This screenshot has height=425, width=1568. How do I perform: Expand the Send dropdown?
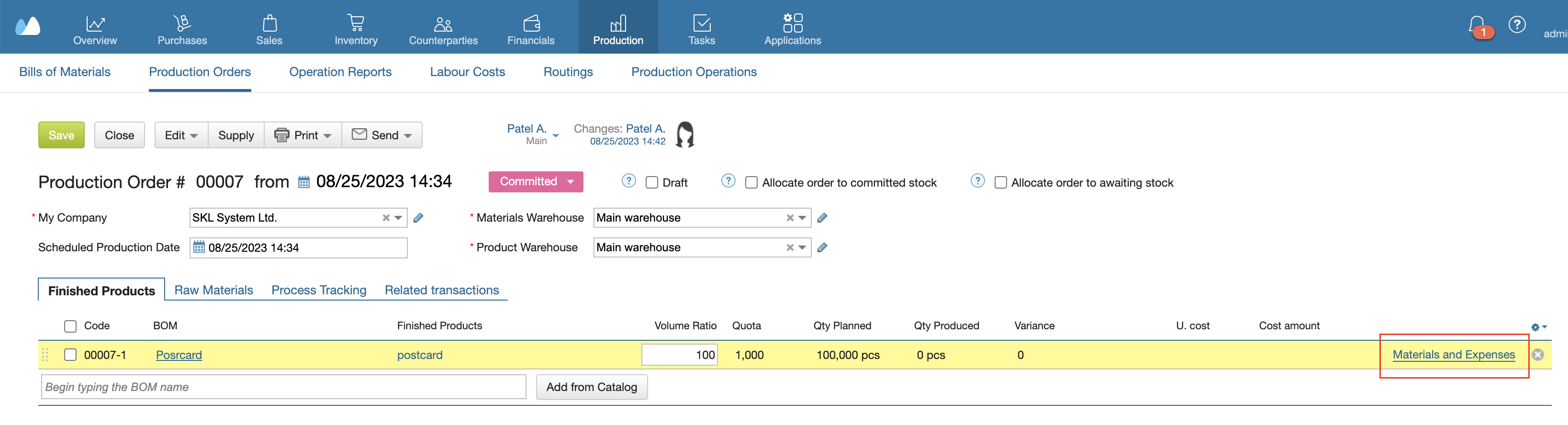point(381,135)
